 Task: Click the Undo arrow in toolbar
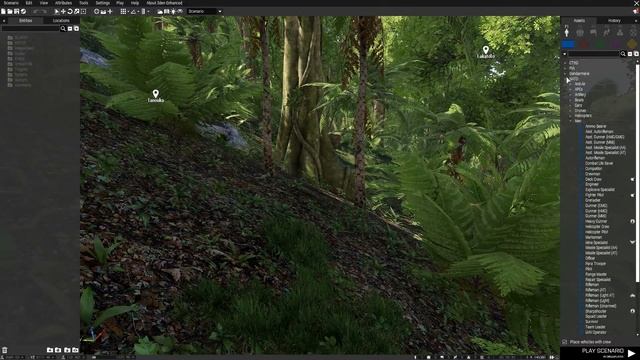click(x=36, y=11)
